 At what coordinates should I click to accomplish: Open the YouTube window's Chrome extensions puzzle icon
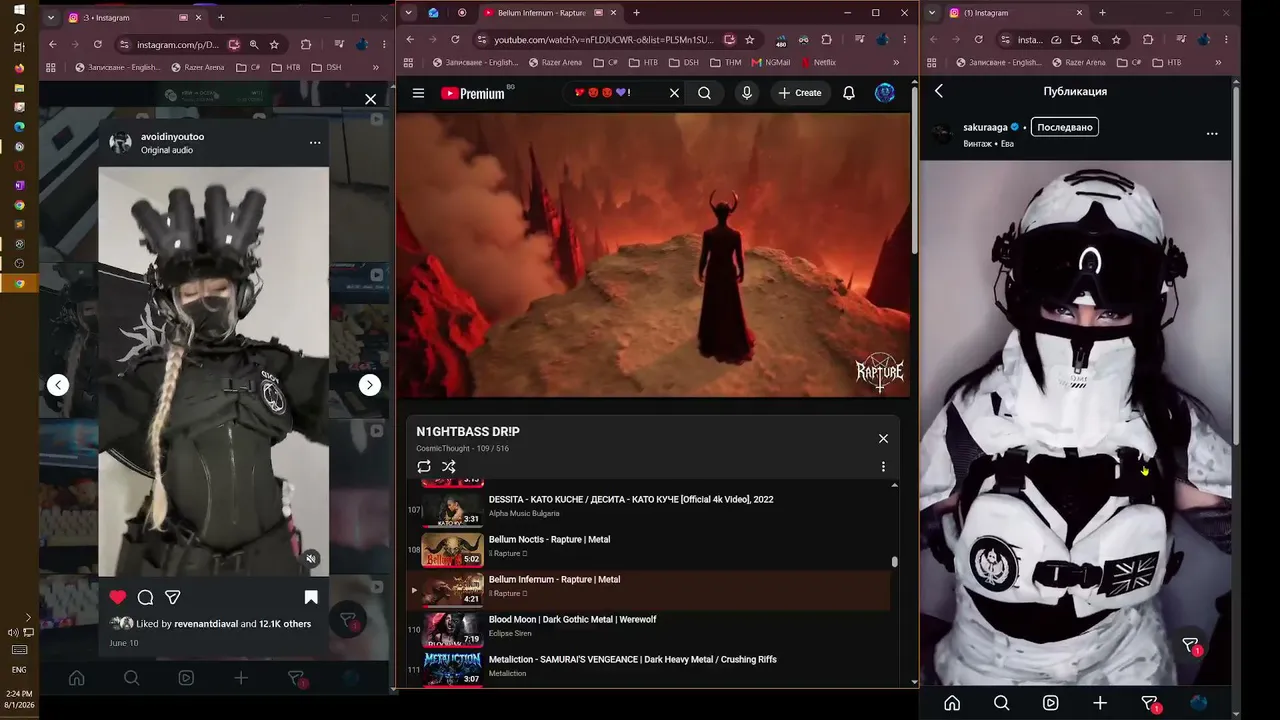click(826, 39)
